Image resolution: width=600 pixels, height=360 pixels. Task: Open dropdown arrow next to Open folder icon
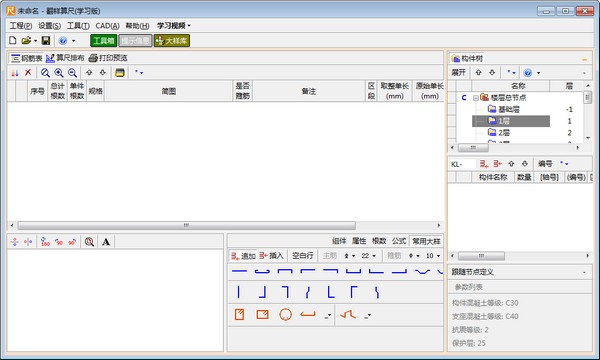tap(36, 41)
